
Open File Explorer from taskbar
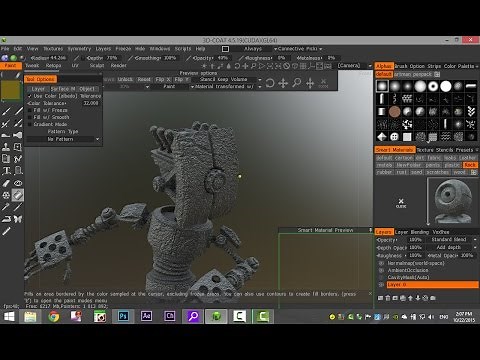click(x=30, y=316)
